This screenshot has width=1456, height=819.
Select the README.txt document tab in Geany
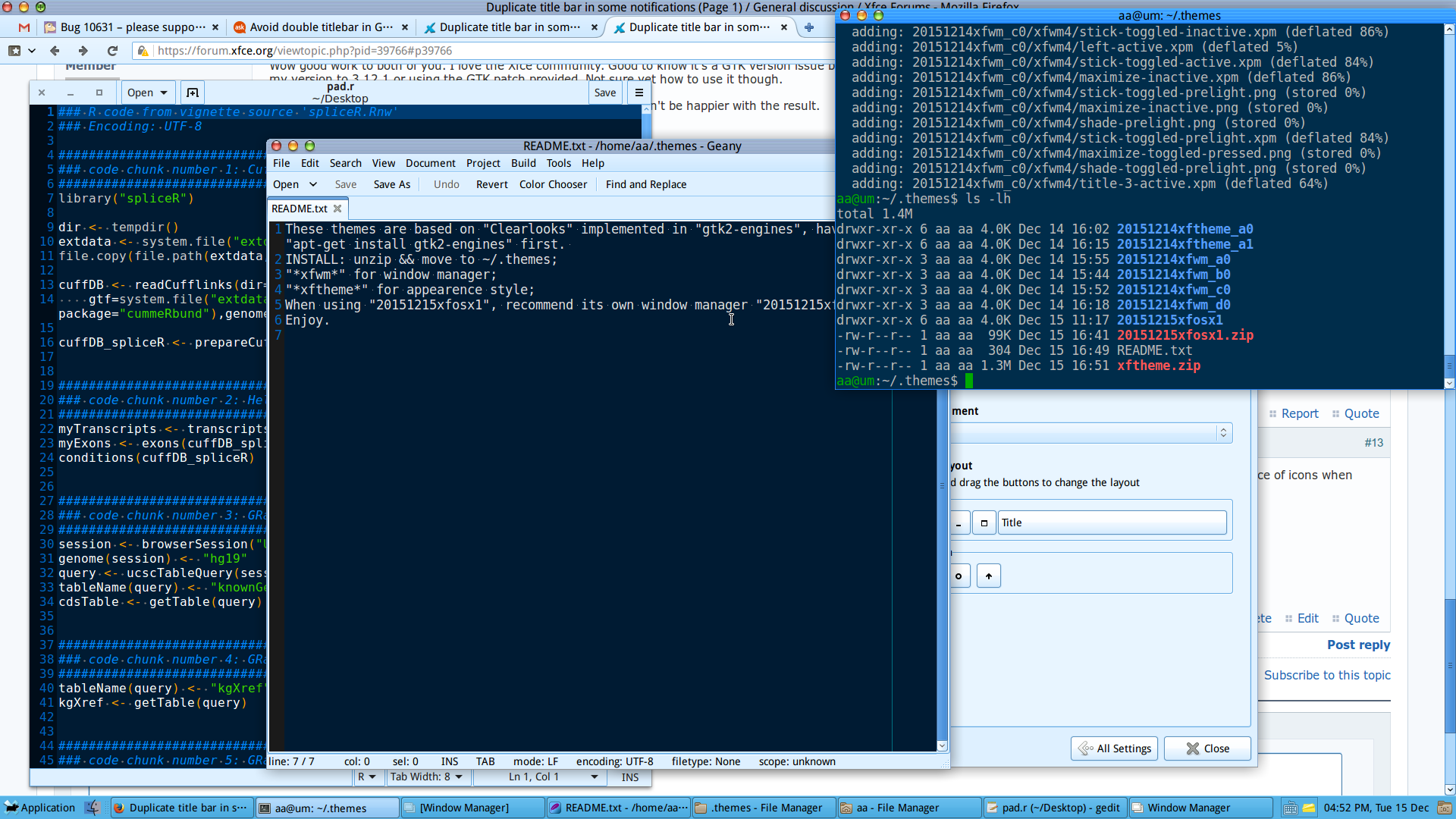300,209
